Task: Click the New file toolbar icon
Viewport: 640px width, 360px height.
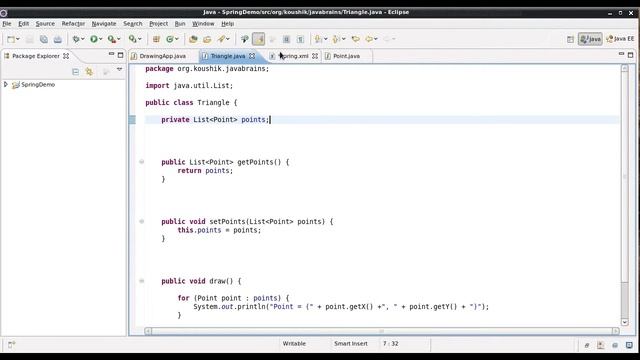Action: (11, 39)
